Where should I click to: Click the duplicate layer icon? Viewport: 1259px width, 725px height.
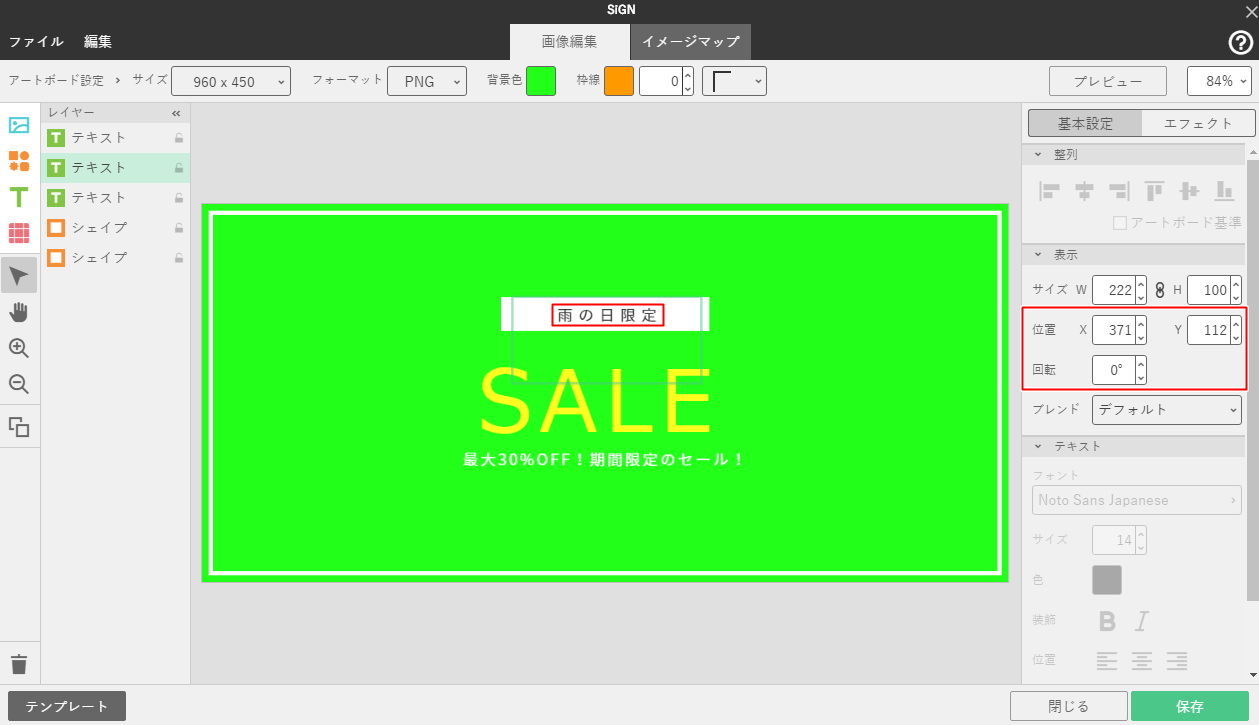19,427
